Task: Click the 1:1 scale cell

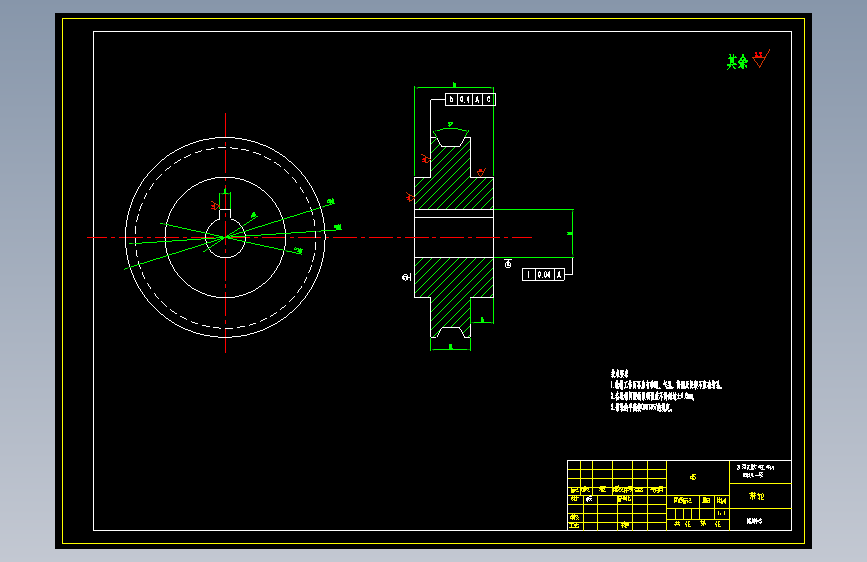Action: click(x=722, y=513)
